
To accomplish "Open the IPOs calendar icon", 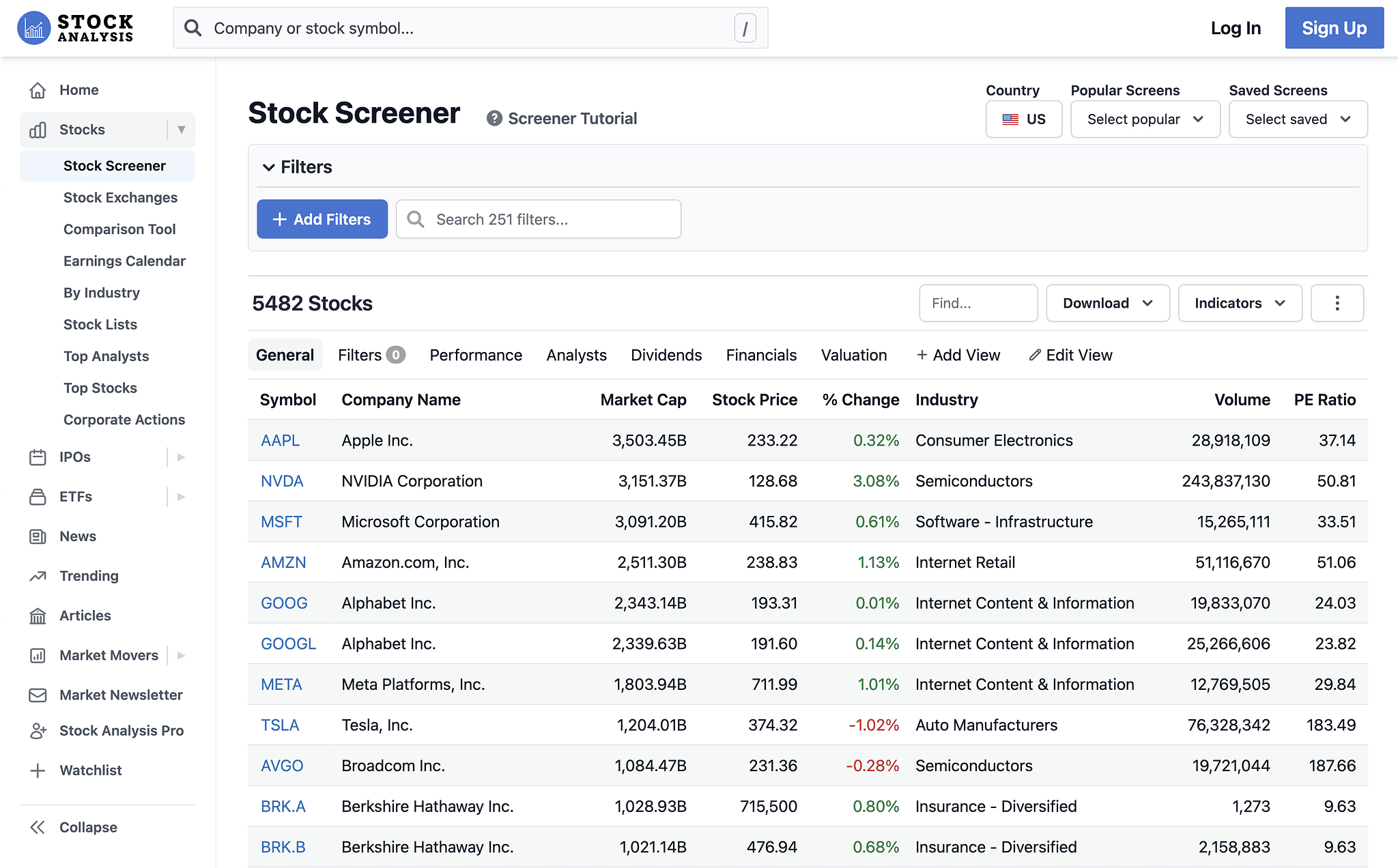I will tap(39, 457).
